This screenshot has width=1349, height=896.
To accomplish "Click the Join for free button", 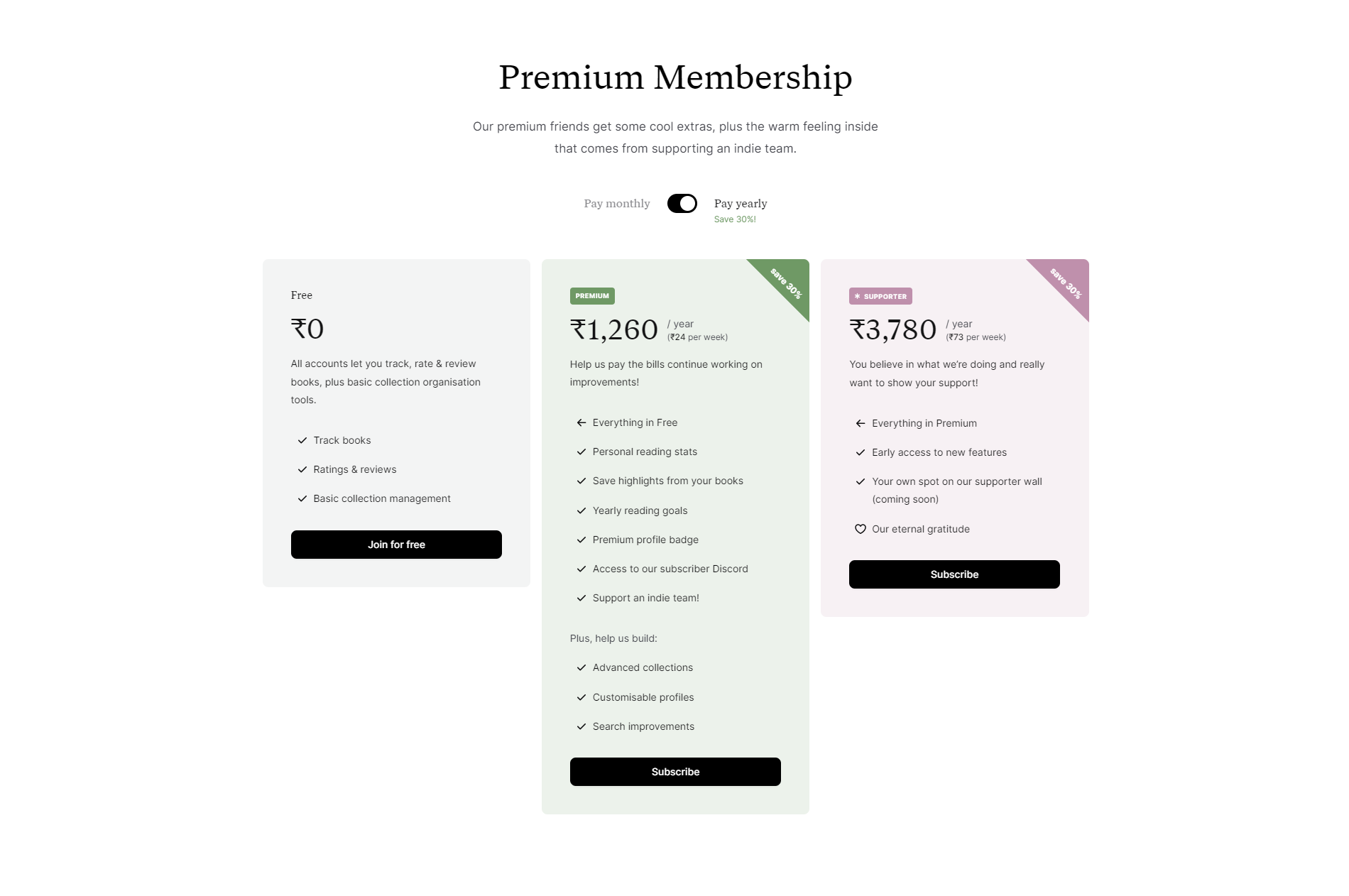I will (x=396, y=545).
